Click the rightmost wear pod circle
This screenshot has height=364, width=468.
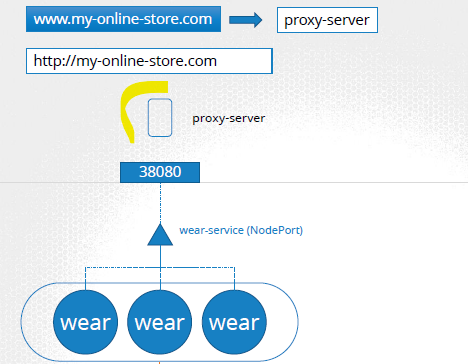(234, 322)
